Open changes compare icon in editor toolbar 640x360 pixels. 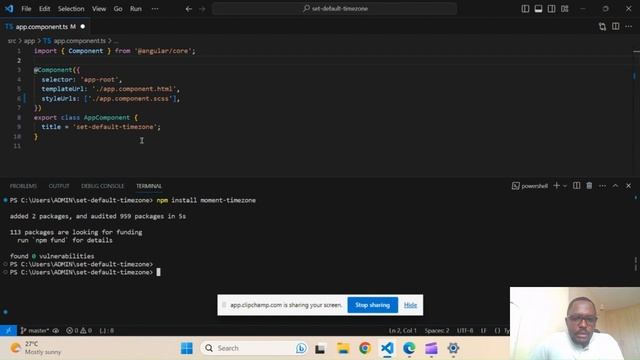coord(602,27)
